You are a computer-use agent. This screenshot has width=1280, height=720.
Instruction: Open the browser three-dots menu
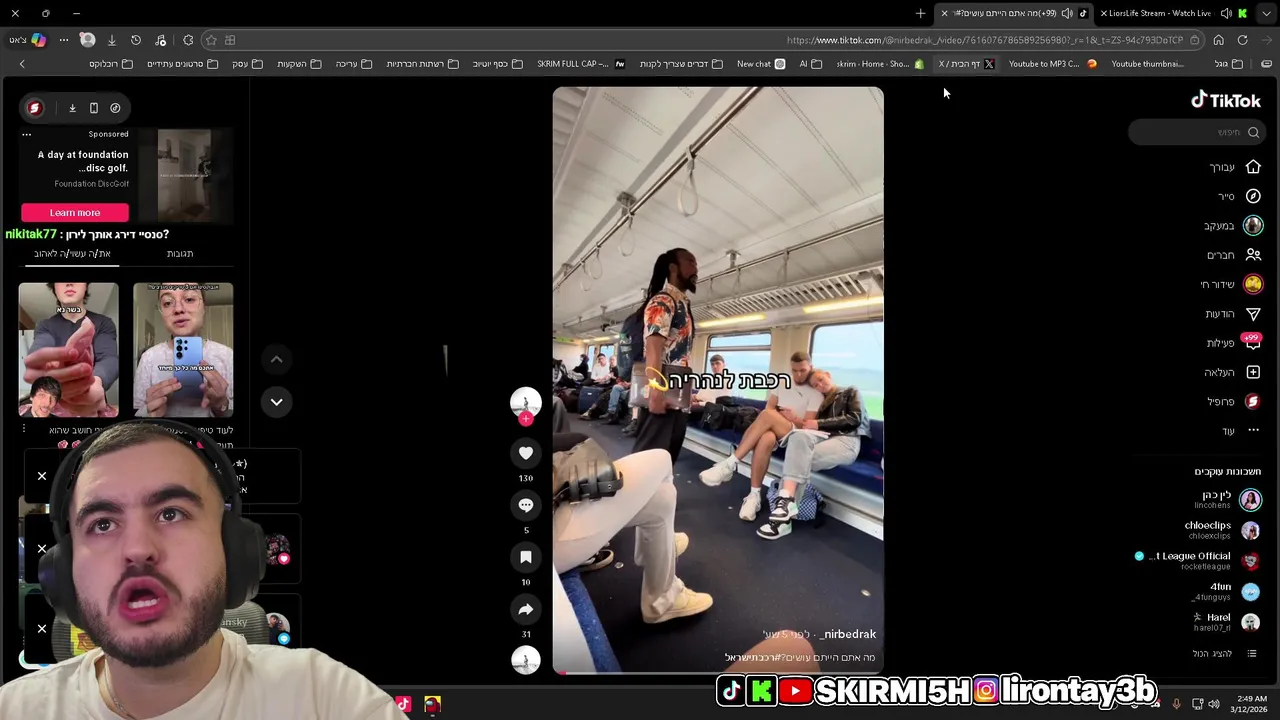pyautogui.click(x=63, y=40)
